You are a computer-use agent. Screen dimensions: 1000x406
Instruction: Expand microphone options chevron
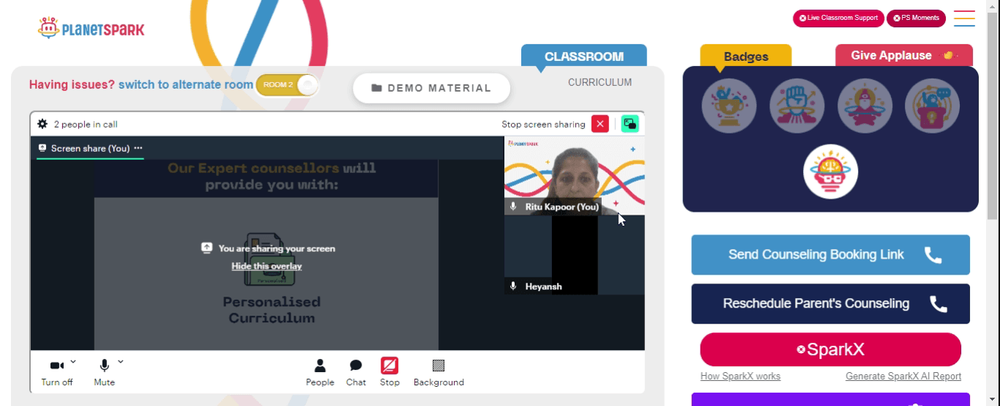point(121,361)
